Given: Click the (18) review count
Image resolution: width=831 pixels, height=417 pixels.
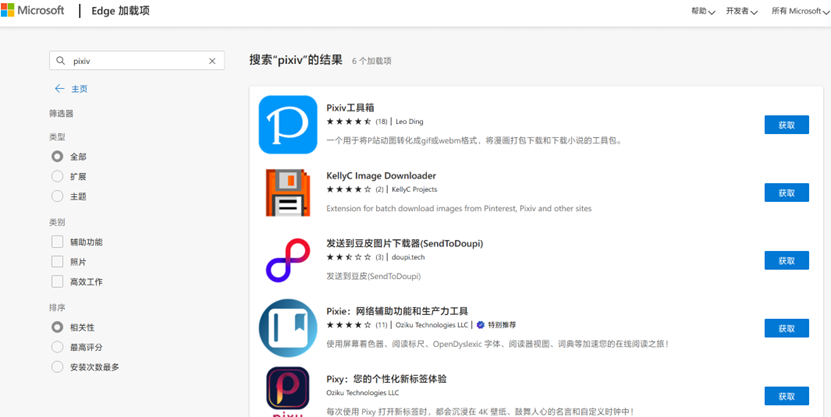Looking at the screenshot, I should (382, 121).
